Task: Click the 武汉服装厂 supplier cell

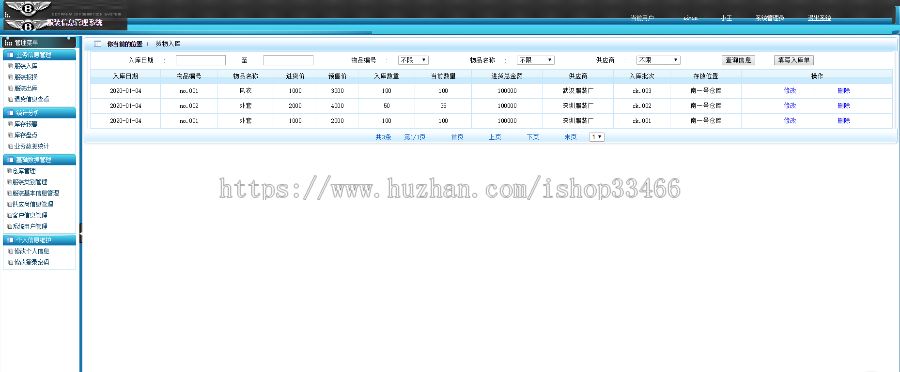Action: tap(577, 91)
